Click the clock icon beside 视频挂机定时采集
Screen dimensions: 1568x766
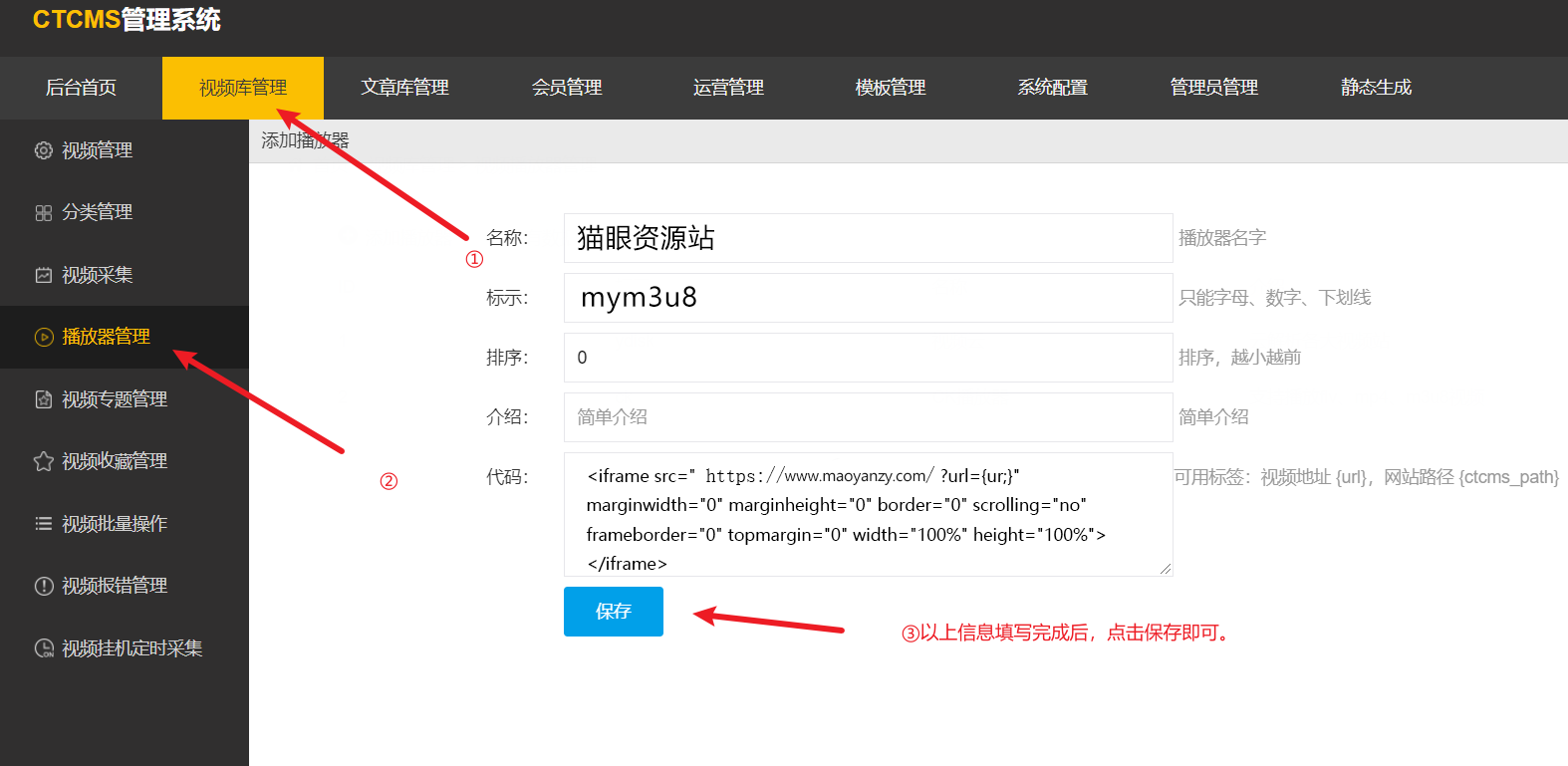(43, 648)
